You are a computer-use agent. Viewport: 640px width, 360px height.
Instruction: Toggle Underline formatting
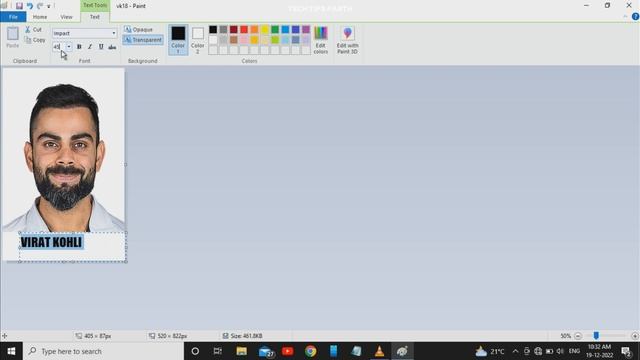(x=101, y=47)
